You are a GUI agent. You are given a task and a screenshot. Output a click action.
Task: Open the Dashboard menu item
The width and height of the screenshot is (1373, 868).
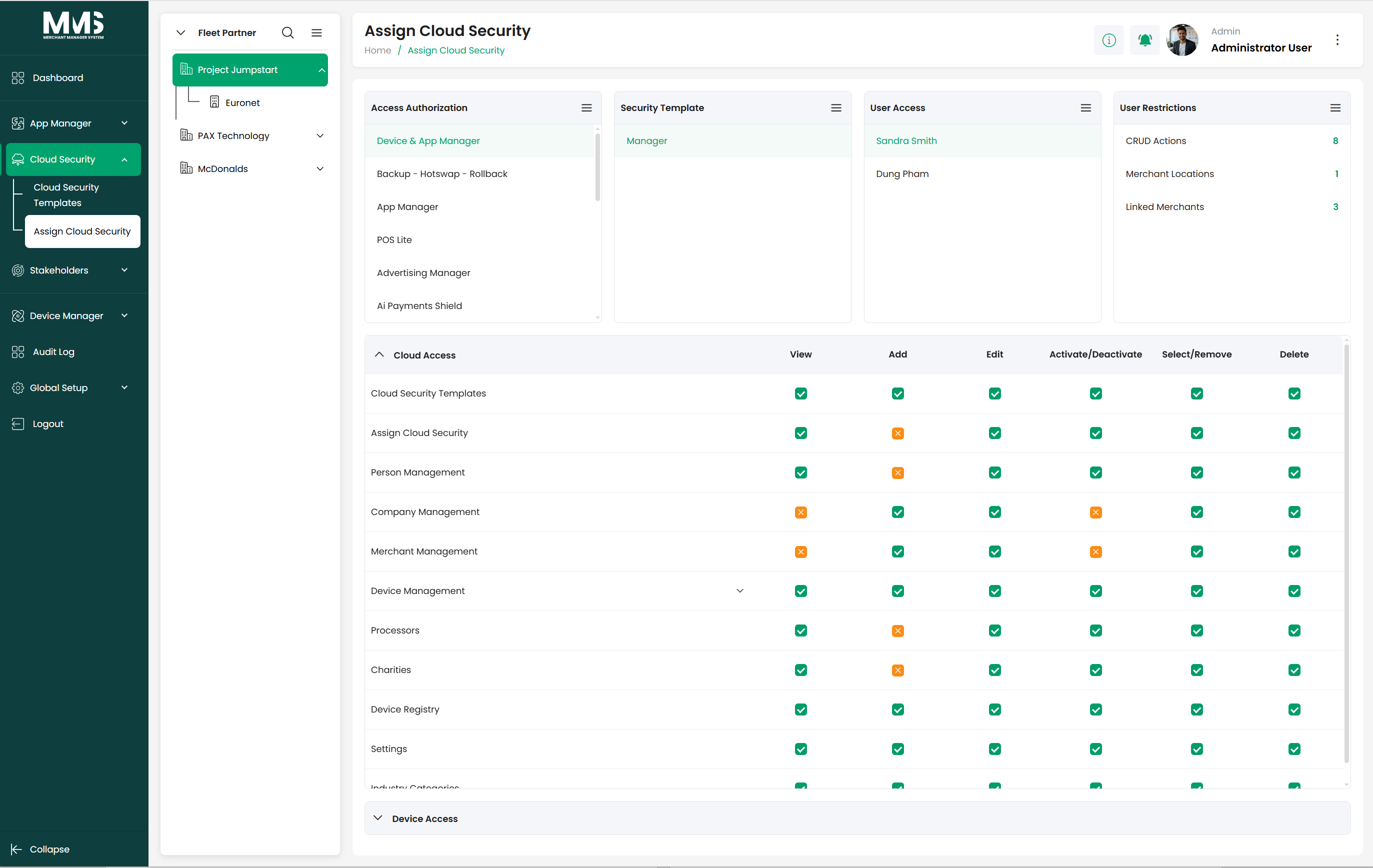pyautogui.click(x=73, y=77)
